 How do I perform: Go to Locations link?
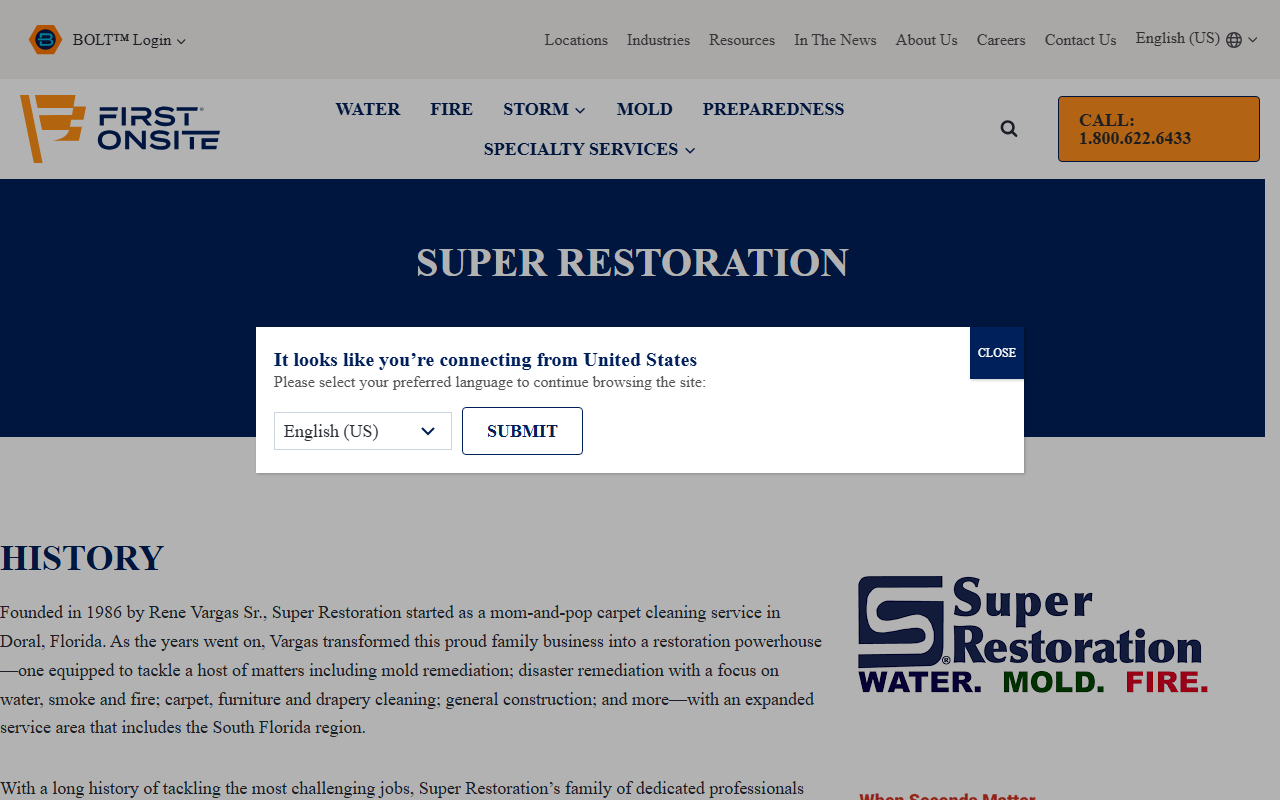pyautogui.click(x=576, y=40)
